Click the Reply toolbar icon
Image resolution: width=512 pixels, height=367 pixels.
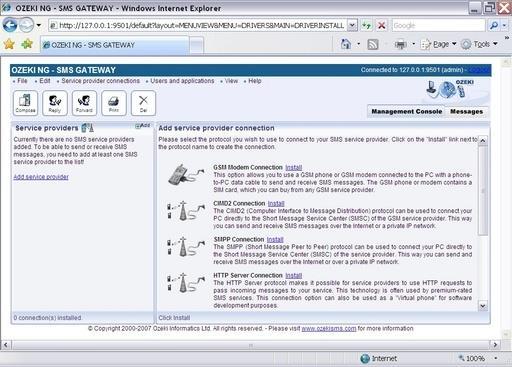click(55, 103)
